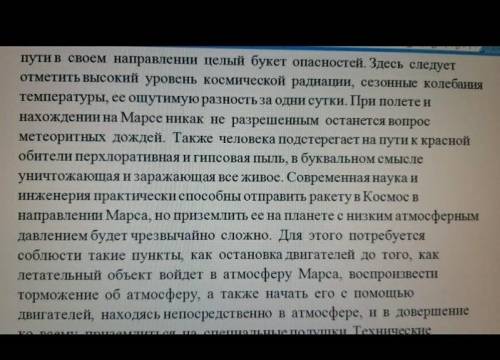Viewport: 500px width, 360px height.
Task: Click the word "космической"
Action: click(244, 81)
